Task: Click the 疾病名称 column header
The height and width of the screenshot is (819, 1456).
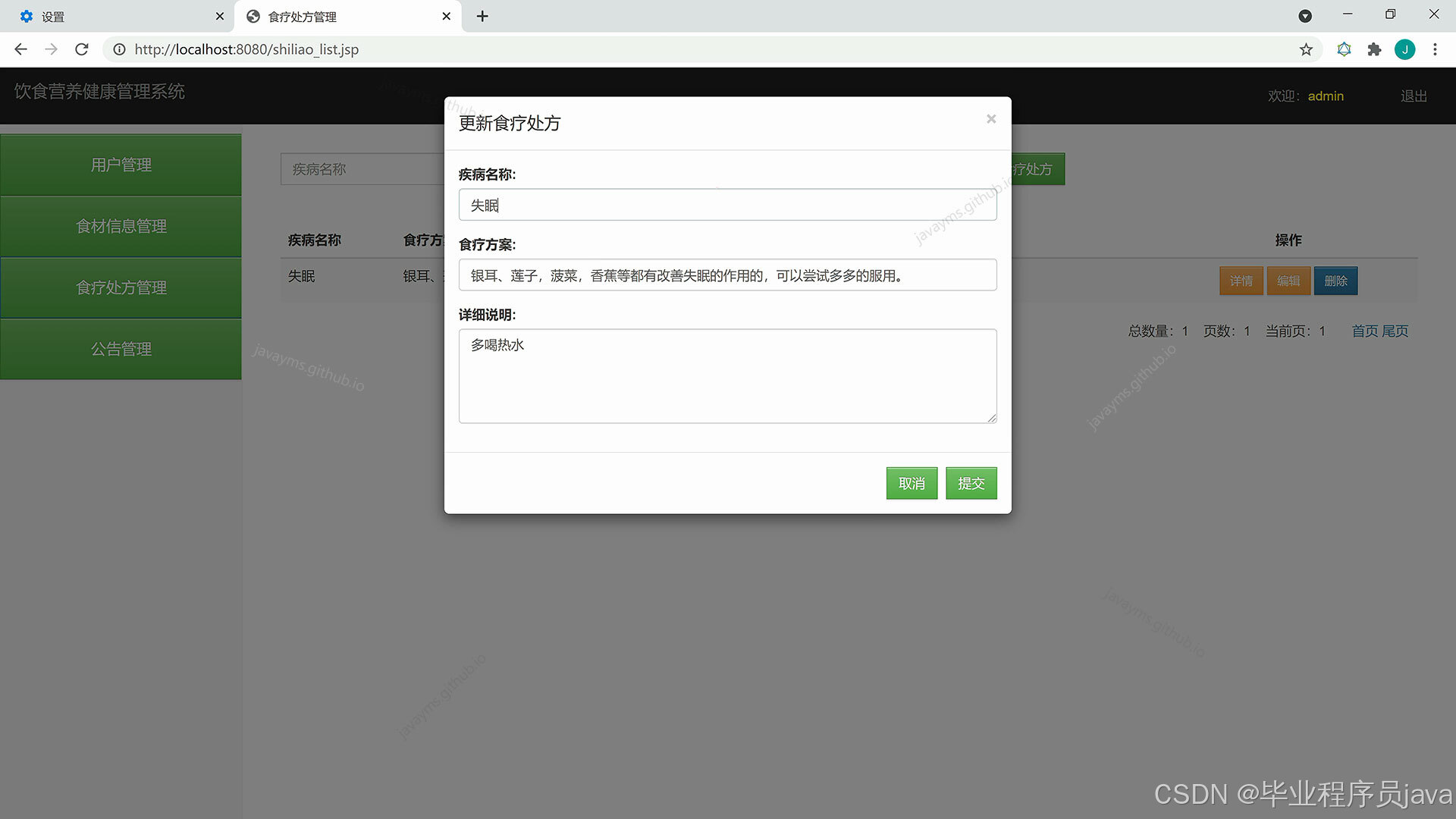Action: pos(314,240)
